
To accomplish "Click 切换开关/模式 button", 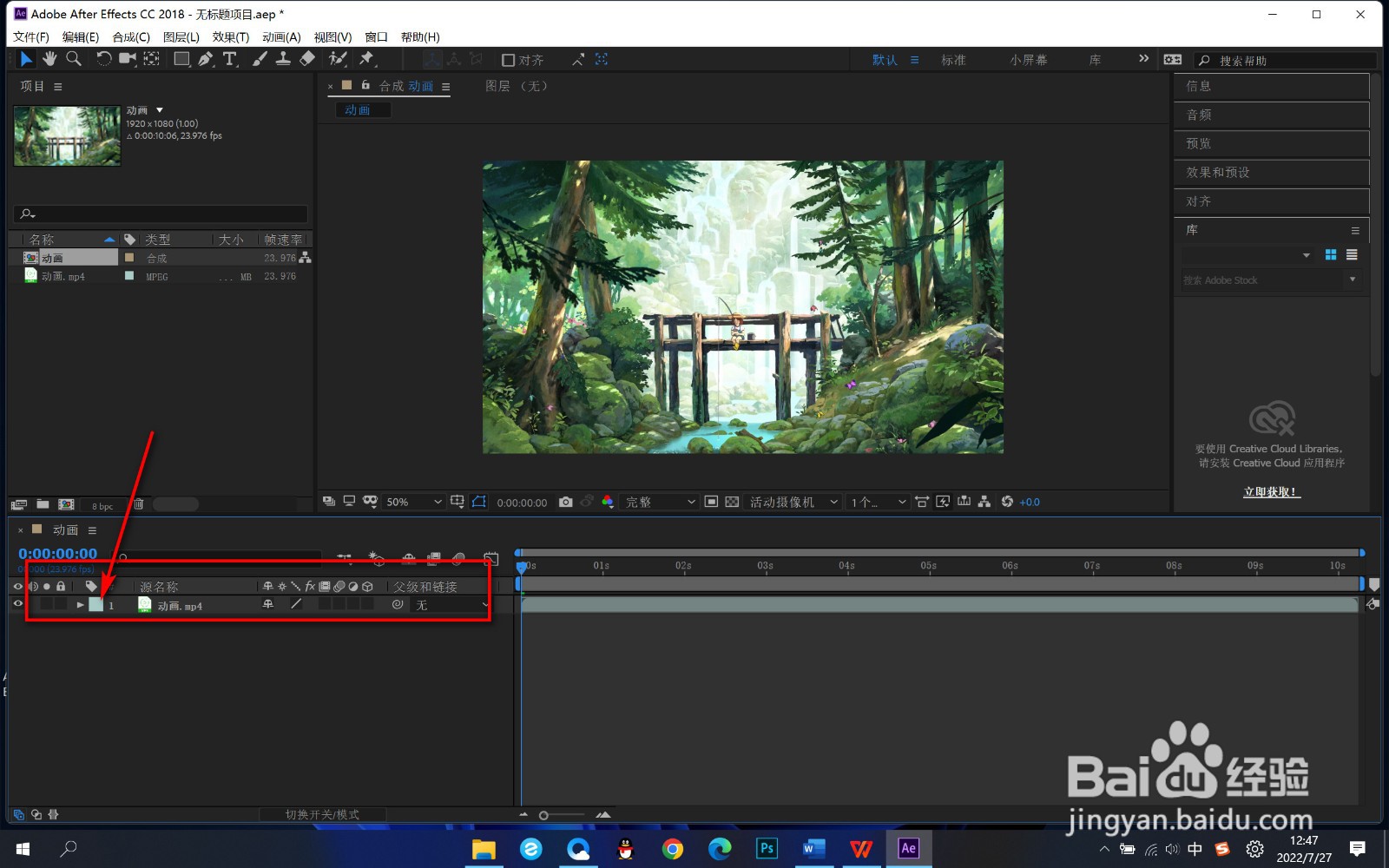I will coord(322,814).
